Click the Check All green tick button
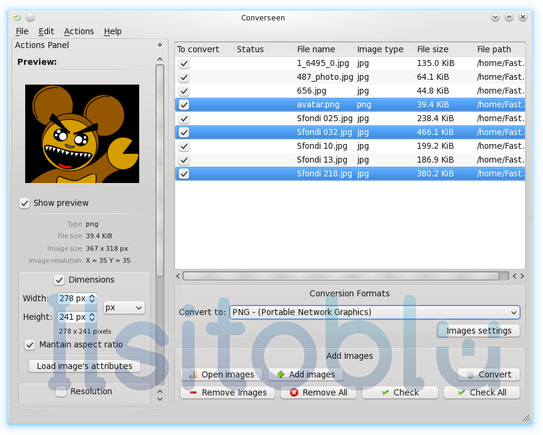Screen dimensions: 543x435 pos(482,392)
